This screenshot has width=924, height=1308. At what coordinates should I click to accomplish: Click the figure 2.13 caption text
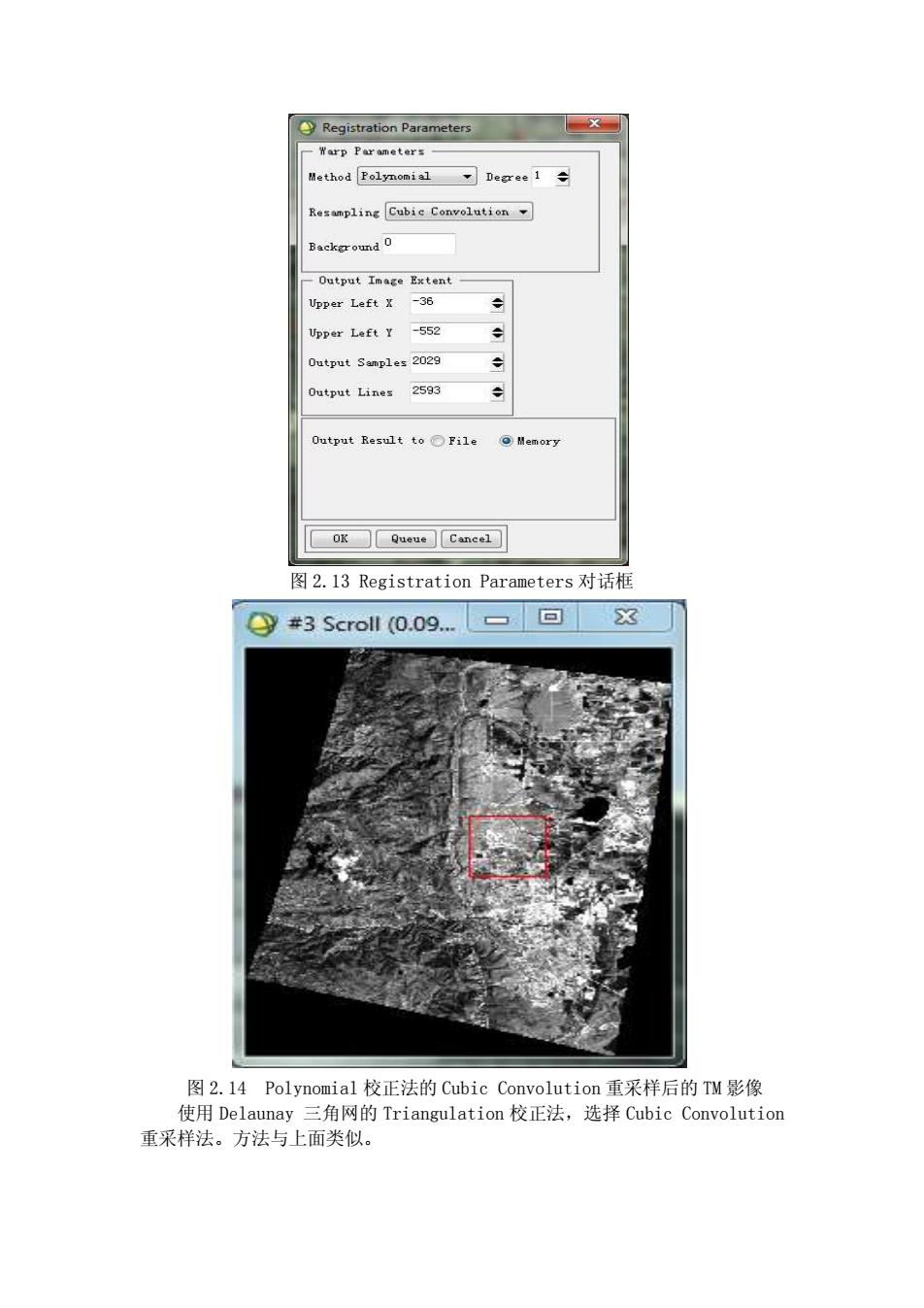click(462, 581)
